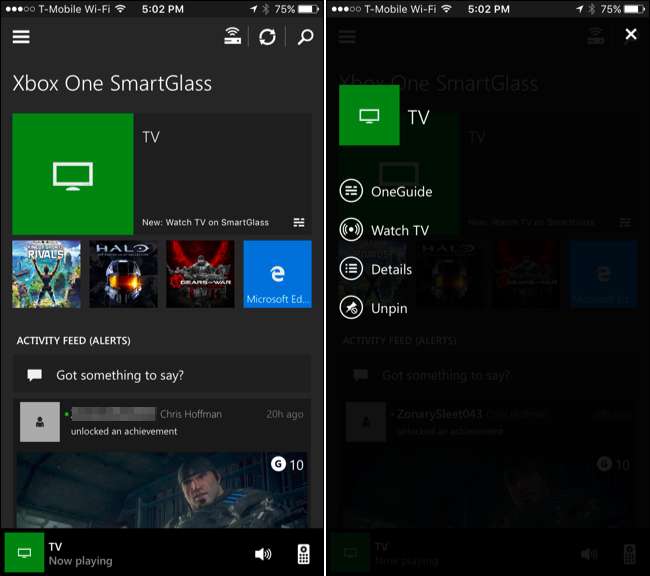Expand TV tile options menu icon
Viewport: 650px width, 576px height.
pyautogui.click(x=299, y=222)
